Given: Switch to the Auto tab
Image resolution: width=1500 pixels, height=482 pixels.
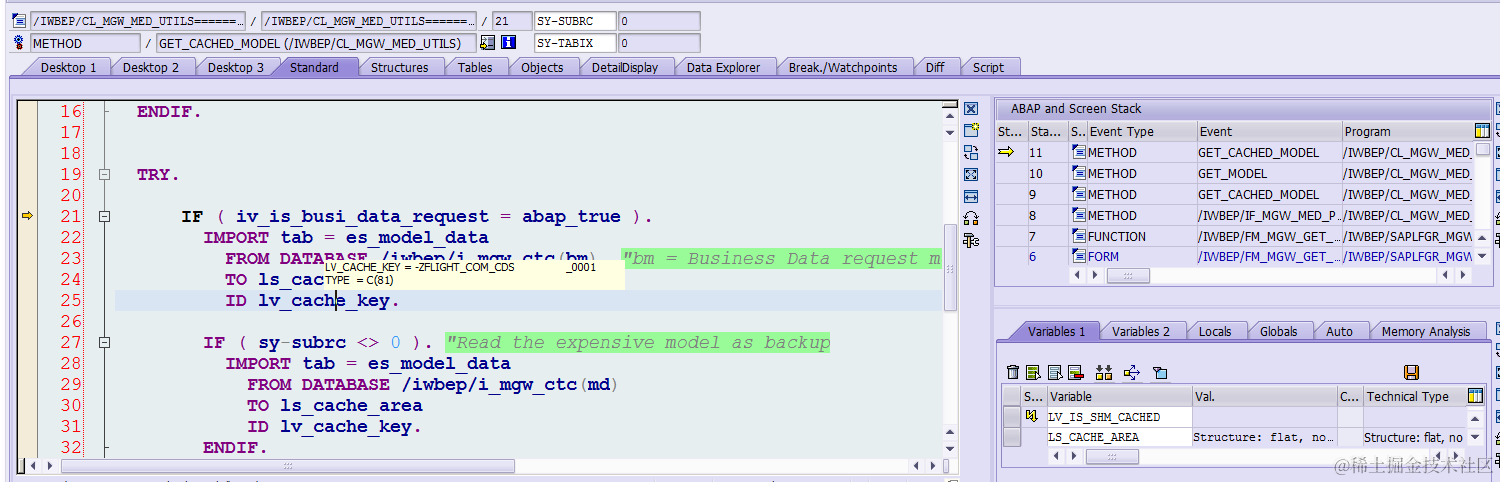Looking at the screenshot, I should [x=1339, y=331].
